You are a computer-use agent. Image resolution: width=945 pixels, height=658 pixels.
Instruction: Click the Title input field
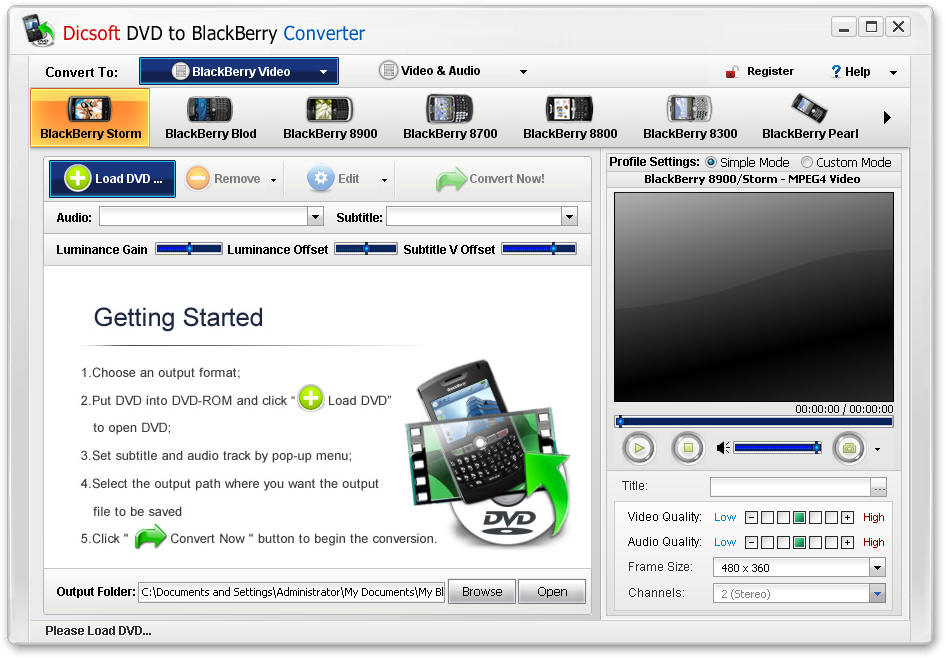(790, 487)
